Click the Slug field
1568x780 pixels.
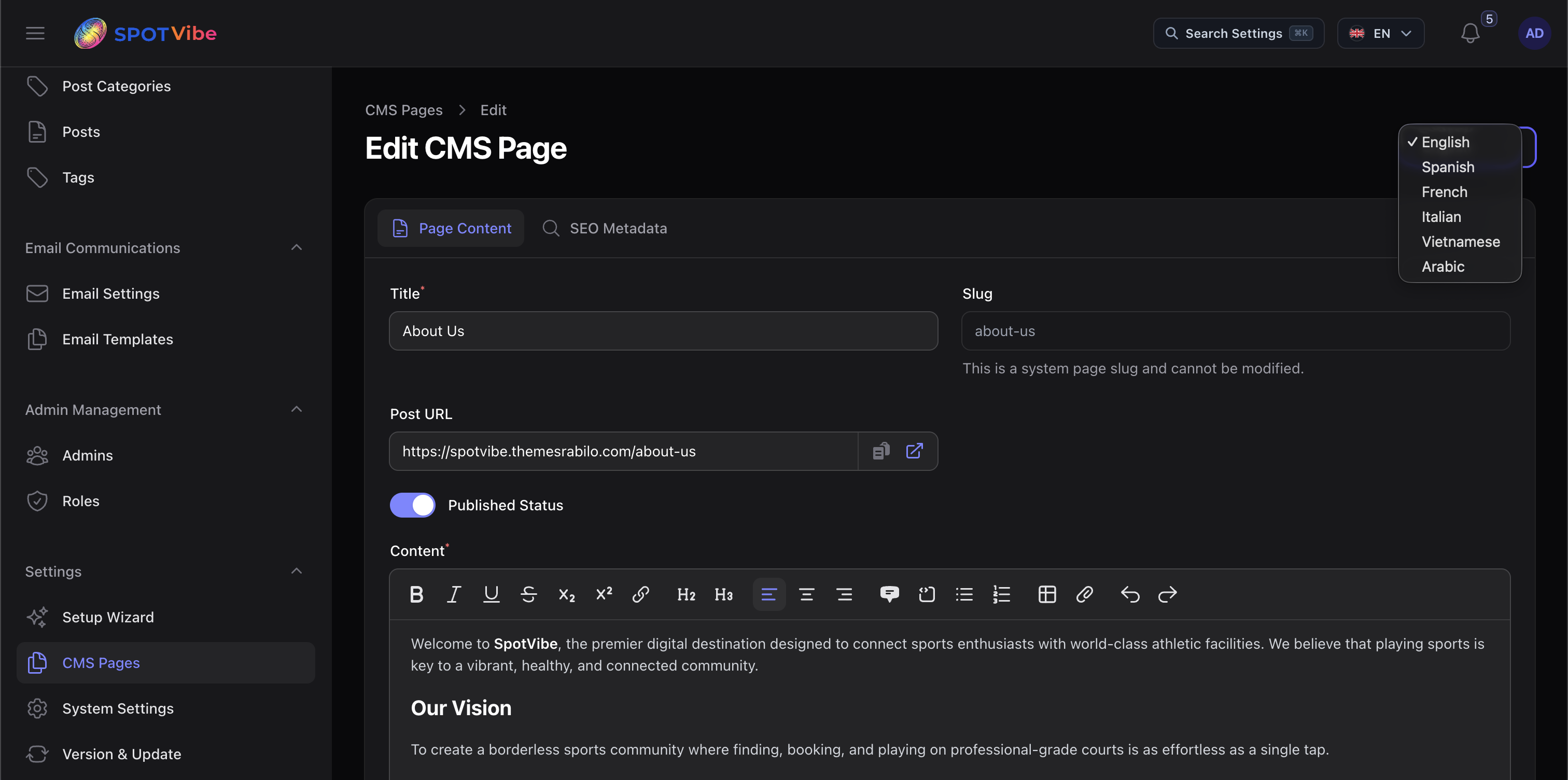[x=1236, y=331]
